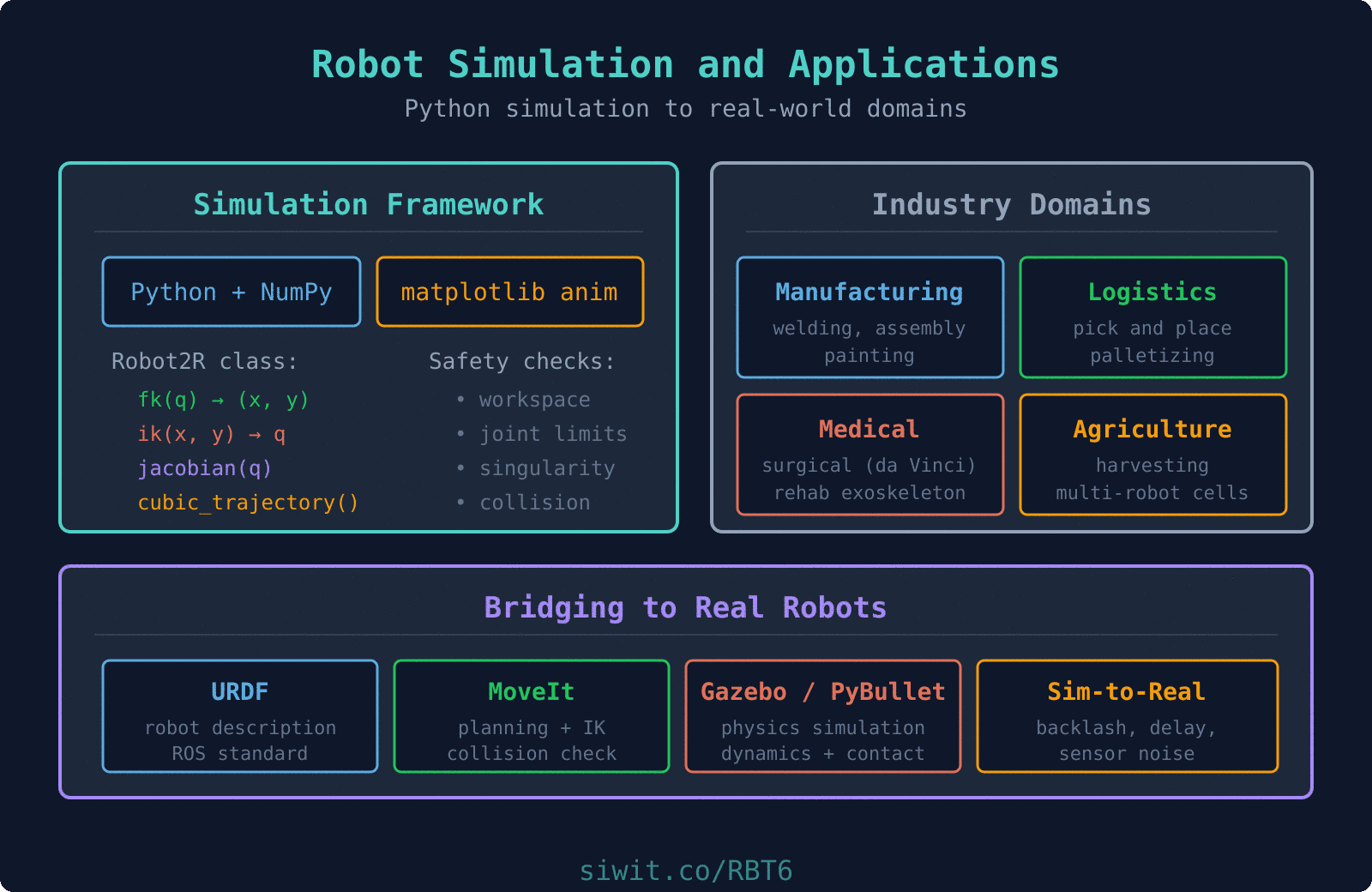
Task: Enable the joint limits check
Action: point(553,434)
